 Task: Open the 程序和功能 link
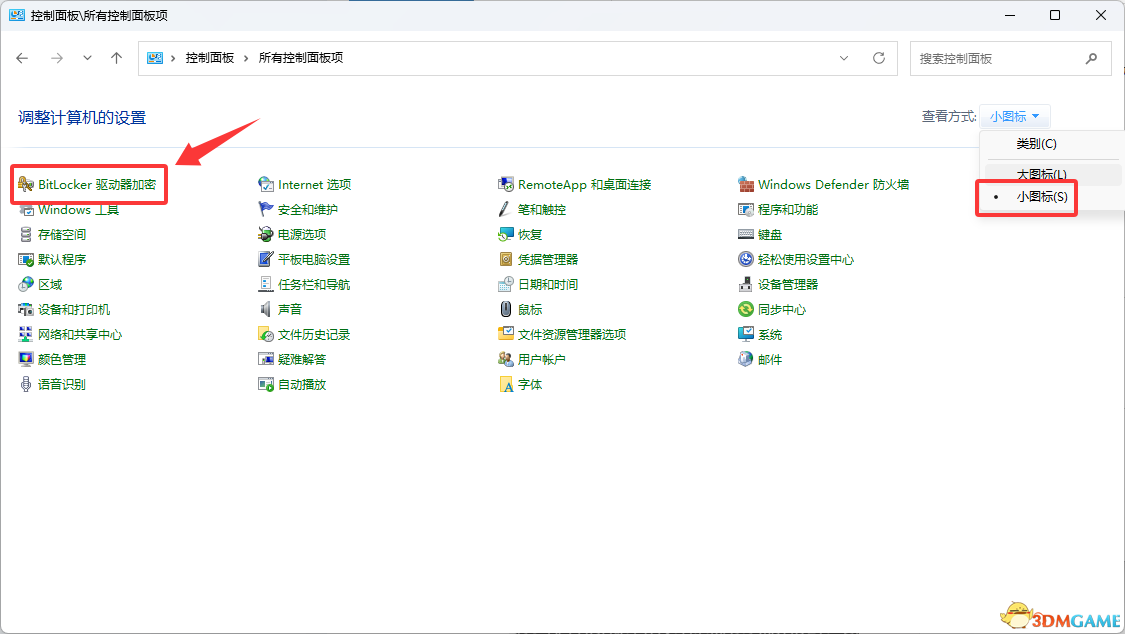pos(787,210)
